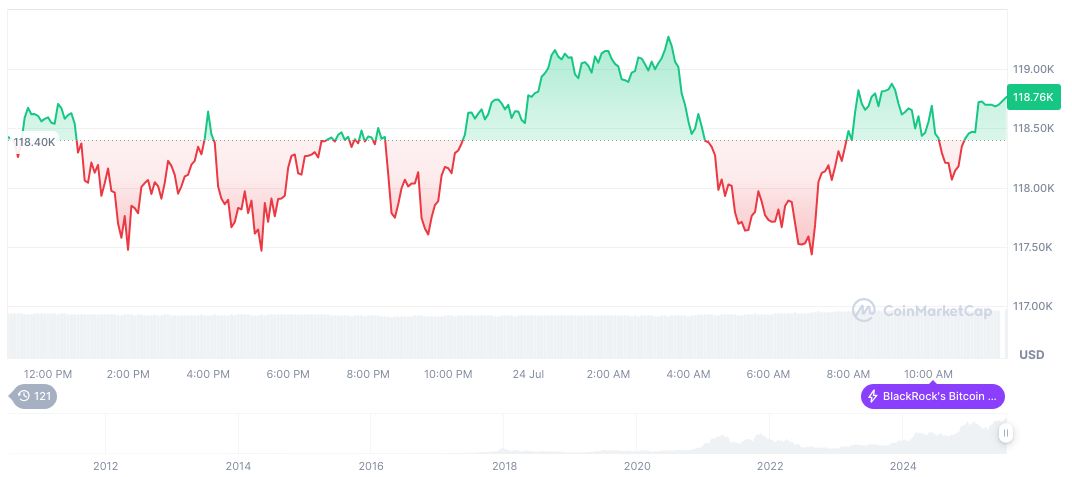Image resolution: width=1072 pixels, height=477 pixels.
Task: Click the range slider handle on the navigator
Action: (1006, 433)
